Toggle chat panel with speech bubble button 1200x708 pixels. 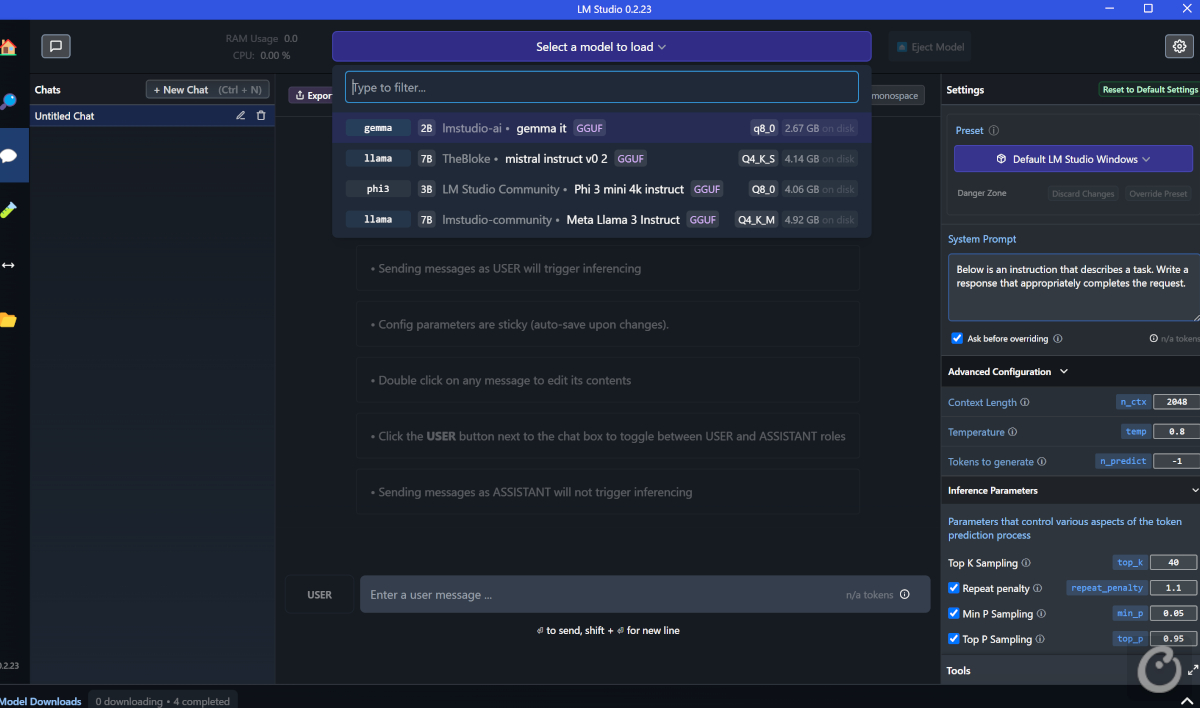point(56,46)
